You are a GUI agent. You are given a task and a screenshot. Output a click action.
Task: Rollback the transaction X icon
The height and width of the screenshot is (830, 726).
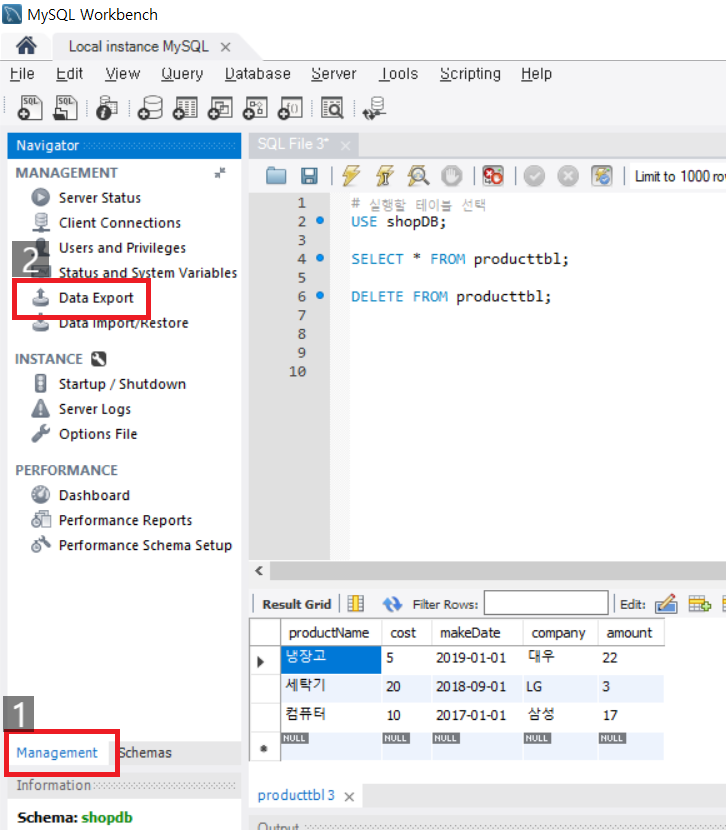pos(568,176)
